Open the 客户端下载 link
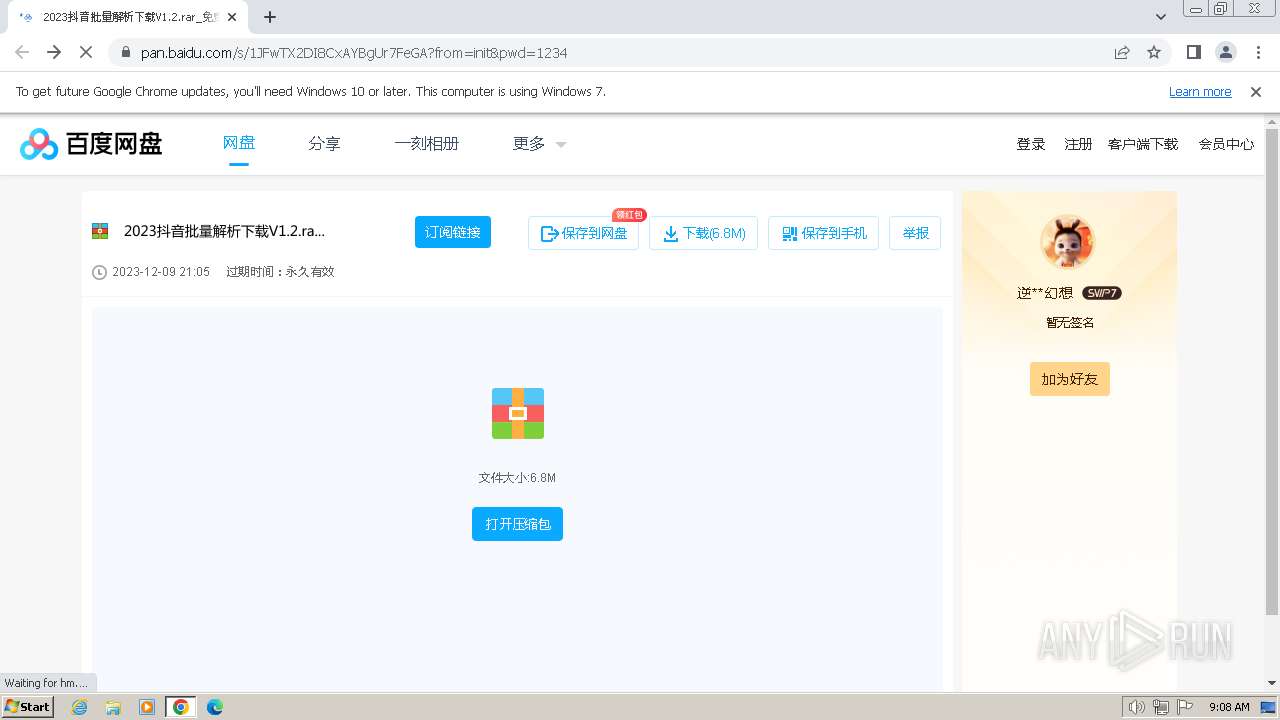The height and width of the screenshot is (720, 1280). pos(1143,144)
